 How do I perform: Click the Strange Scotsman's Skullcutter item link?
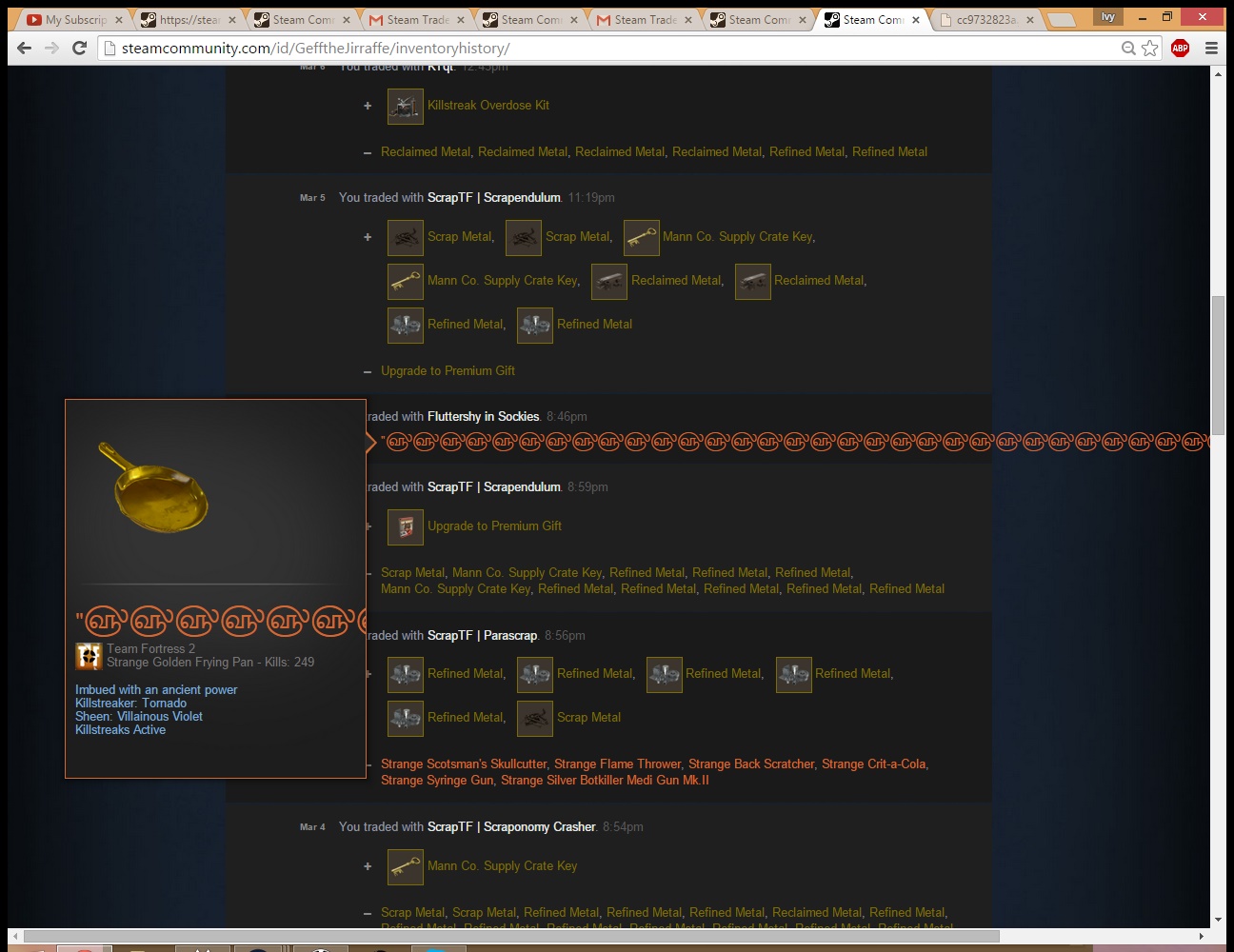point(464,764)
